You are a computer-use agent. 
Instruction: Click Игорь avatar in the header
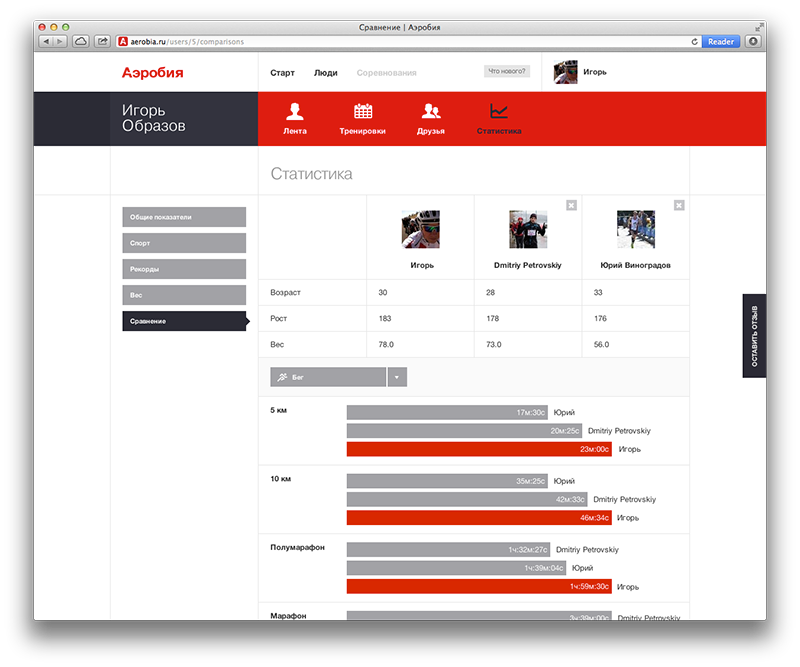pos(565,72)
